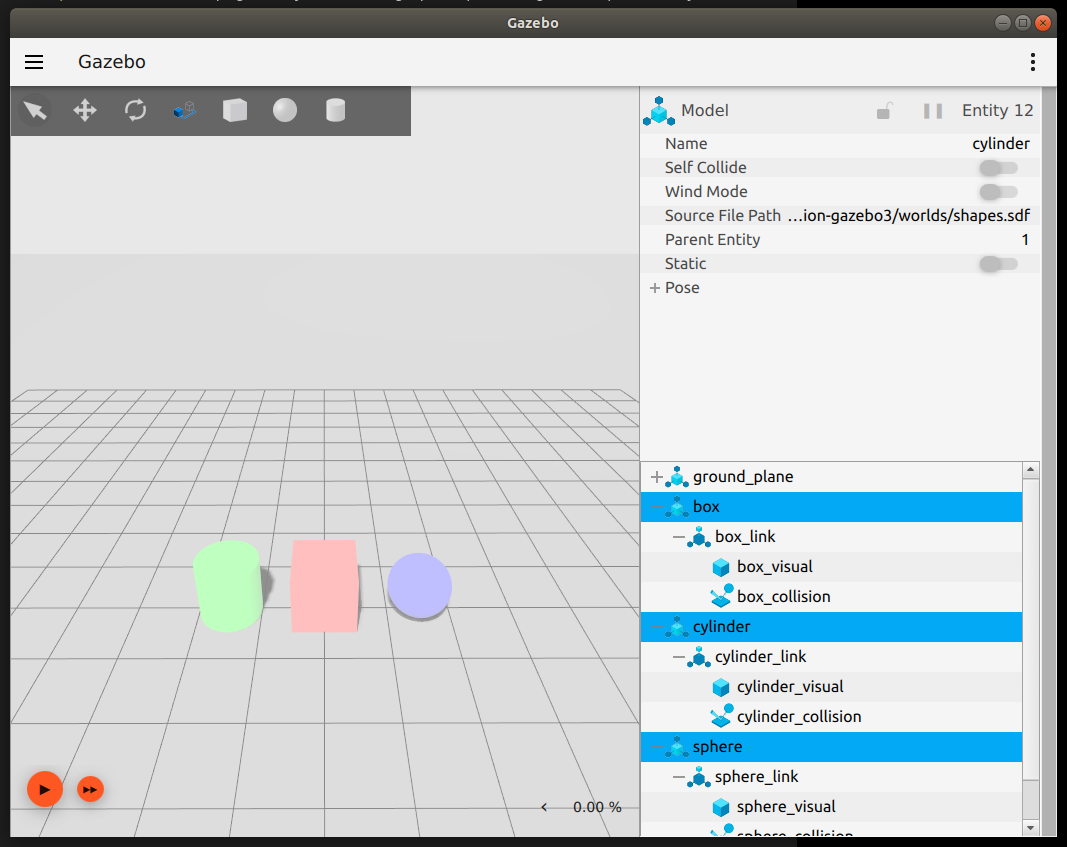This screenshot has width=1067, height=847.
Task: Click the cylinder_link link icon
Action: point(699,657)
